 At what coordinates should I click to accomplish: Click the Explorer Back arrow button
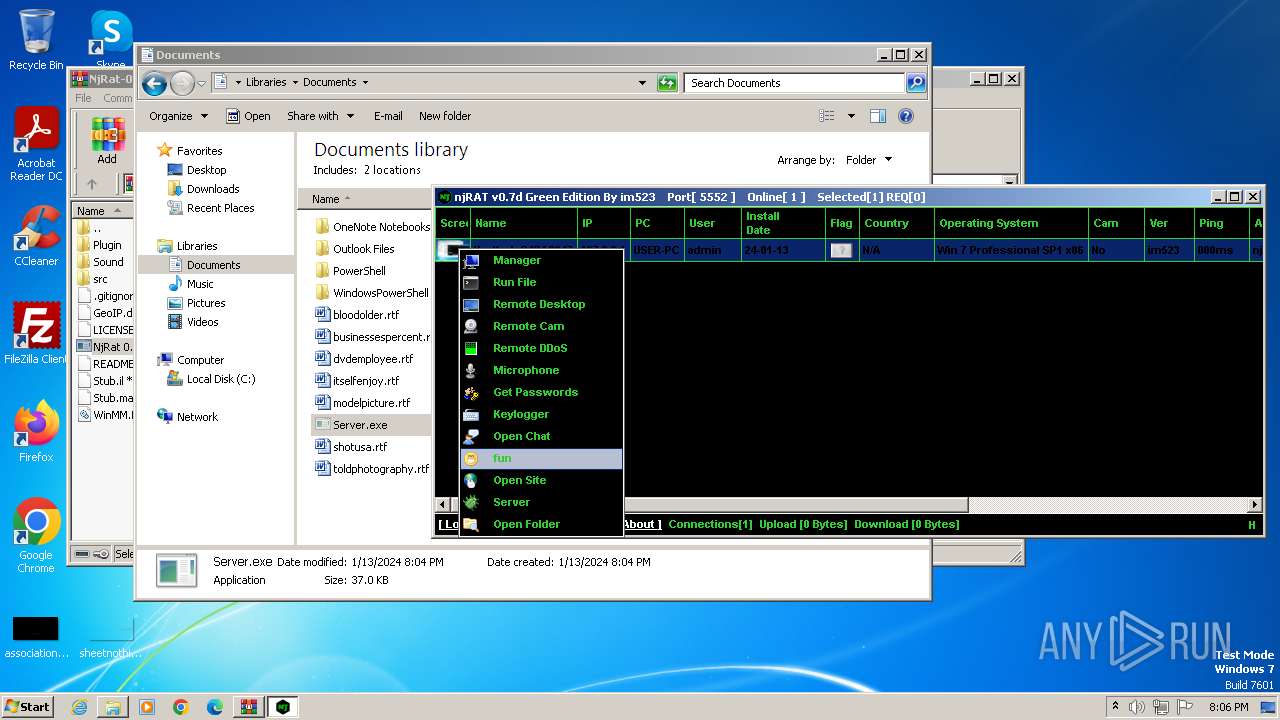coord(154,83)
